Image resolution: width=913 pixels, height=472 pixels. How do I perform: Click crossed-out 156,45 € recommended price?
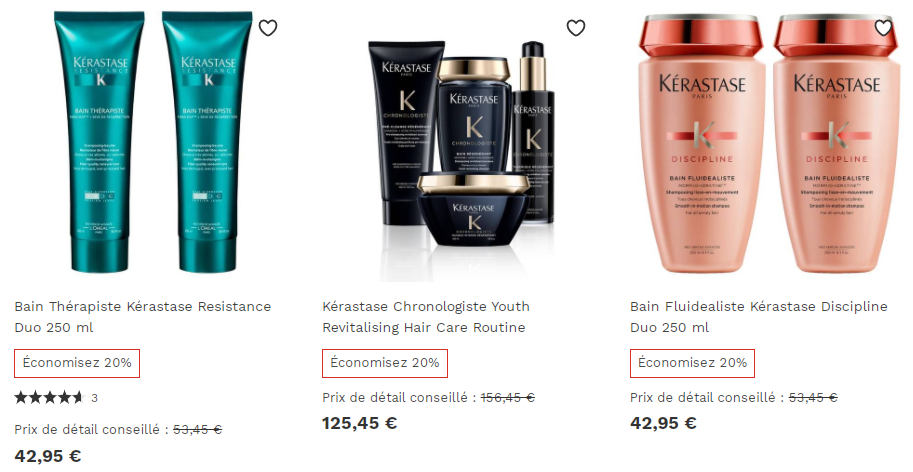(x=508, y=398)
